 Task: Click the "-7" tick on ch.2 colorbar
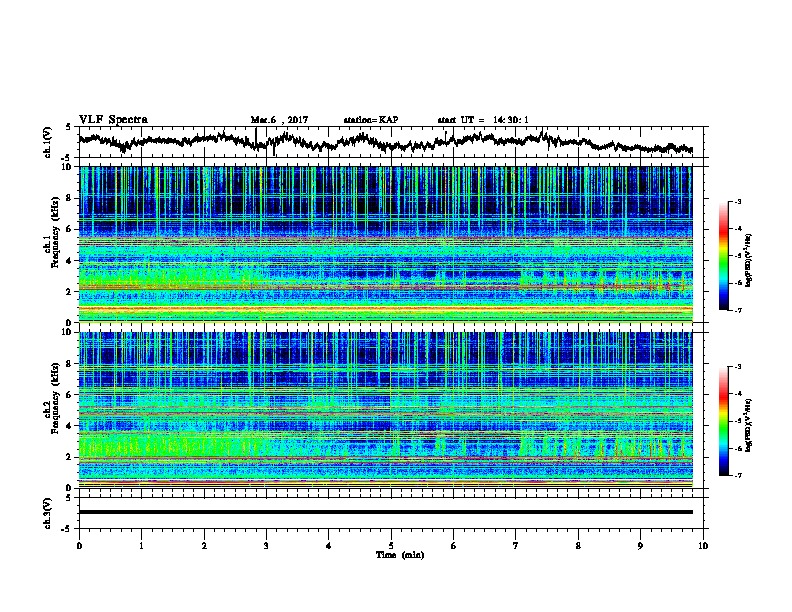click(x=737, y=475)
